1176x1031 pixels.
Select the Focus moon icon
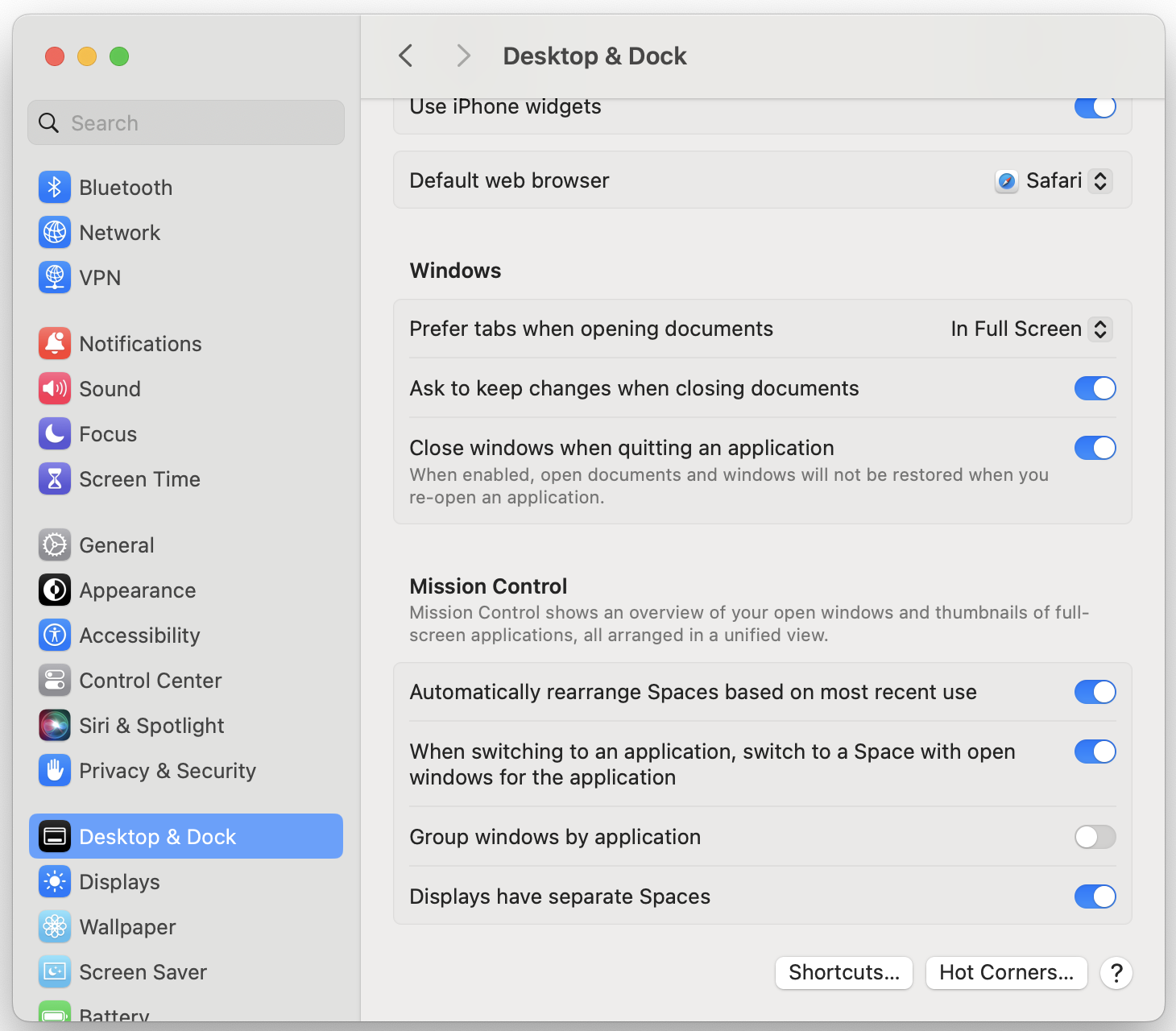tap(55, 434)
